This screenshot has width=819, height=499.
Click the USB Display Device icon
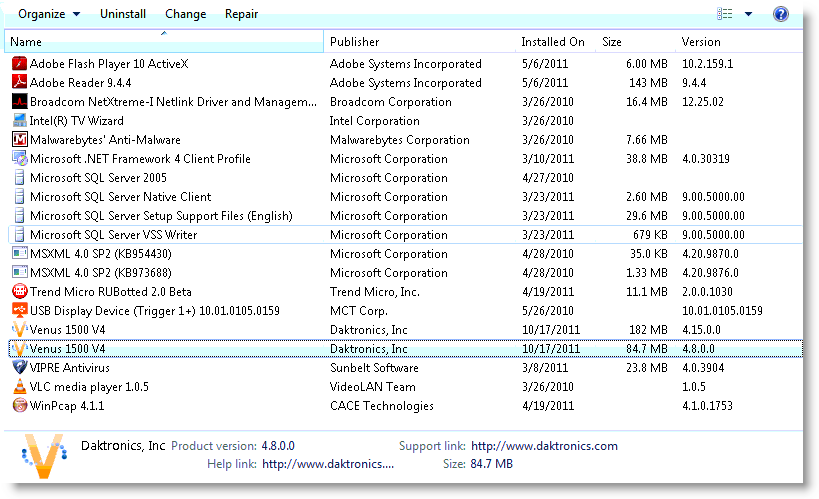(19, 311)
